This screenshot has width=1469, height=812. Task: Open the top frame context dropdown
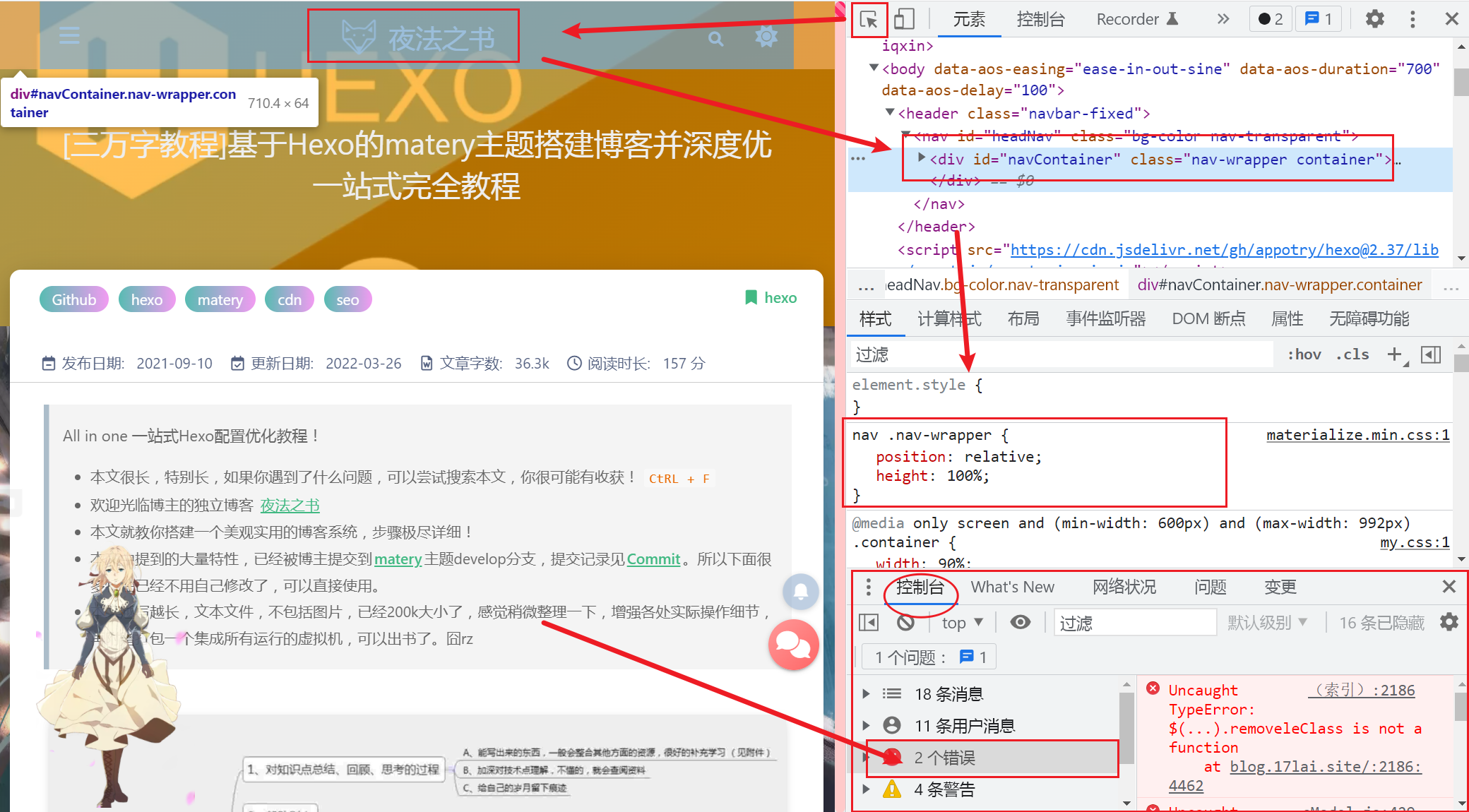pos(961,622)
